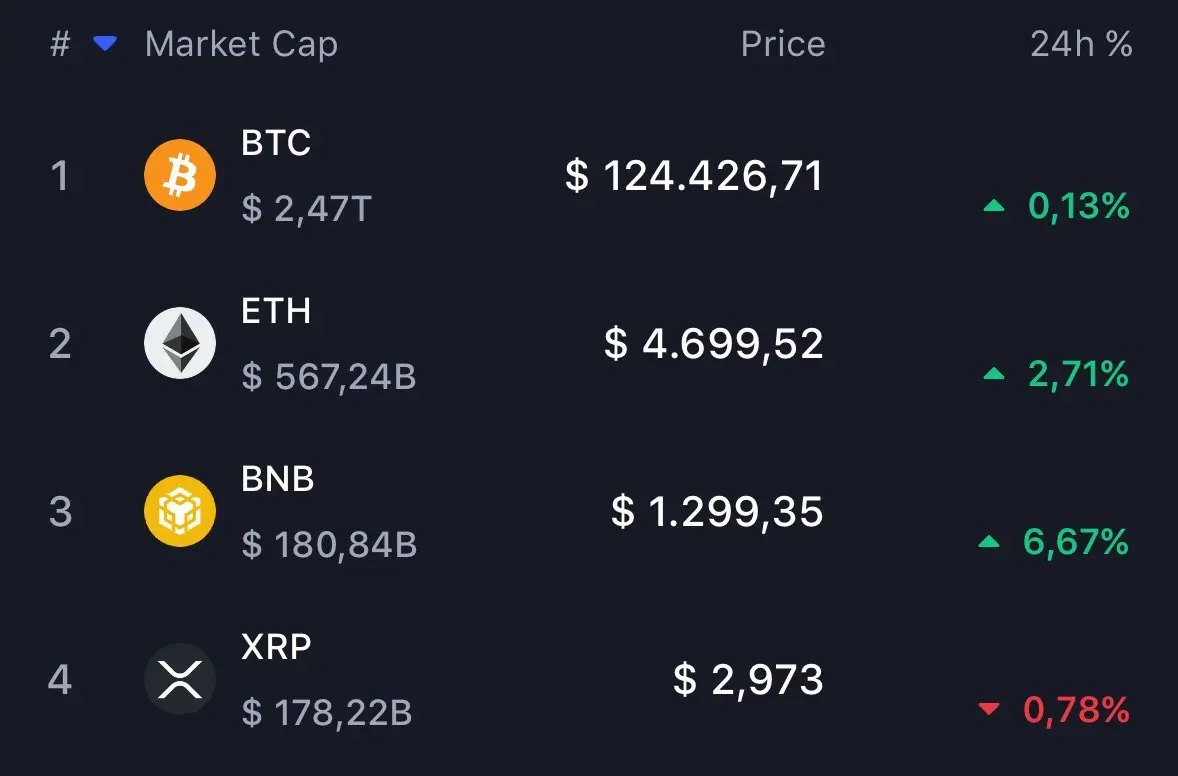Click the Ethereum diamond logo icon
Screen dimensions: 1178x776
[180, 343]
